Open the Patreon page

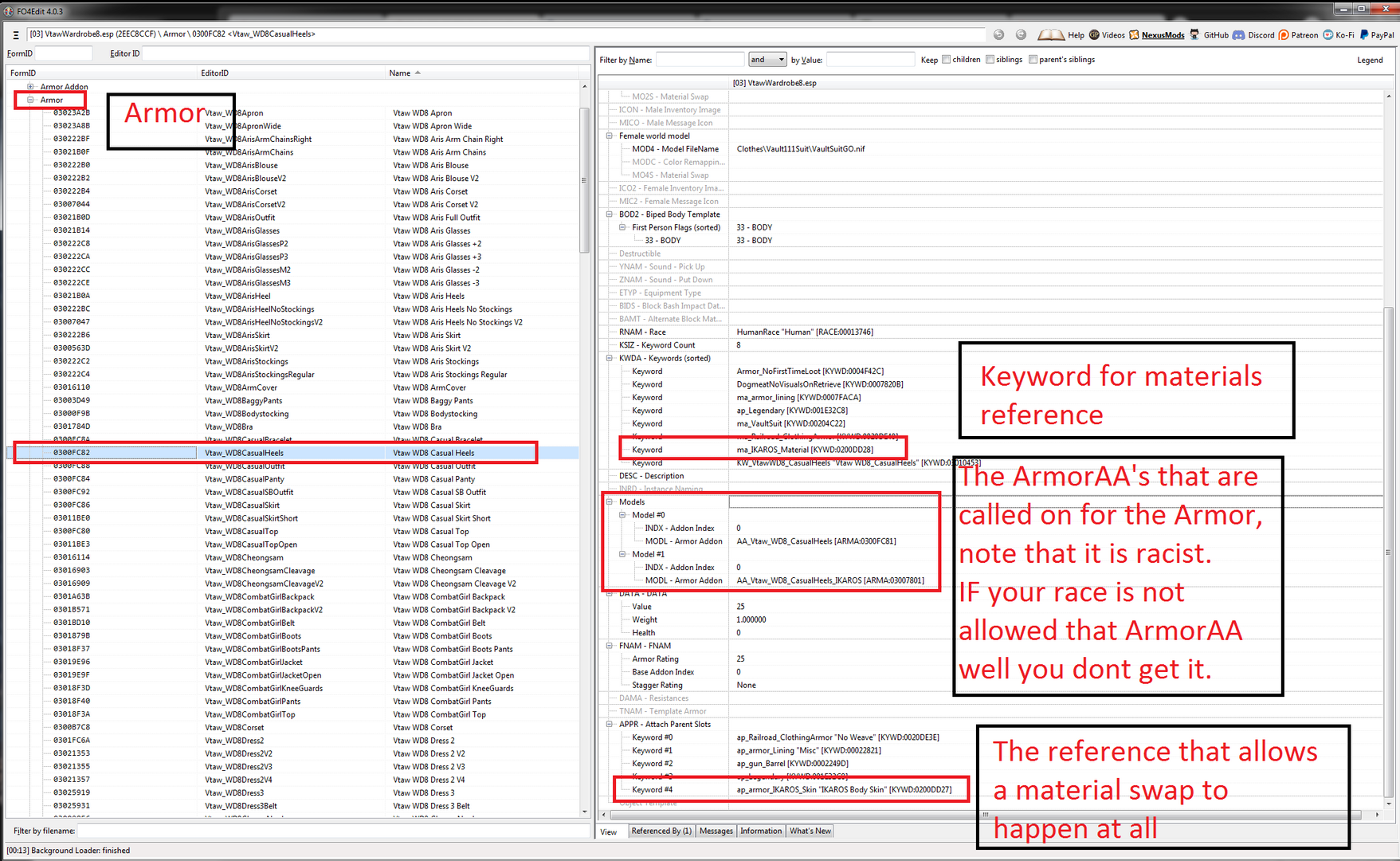coord(1298,35)
